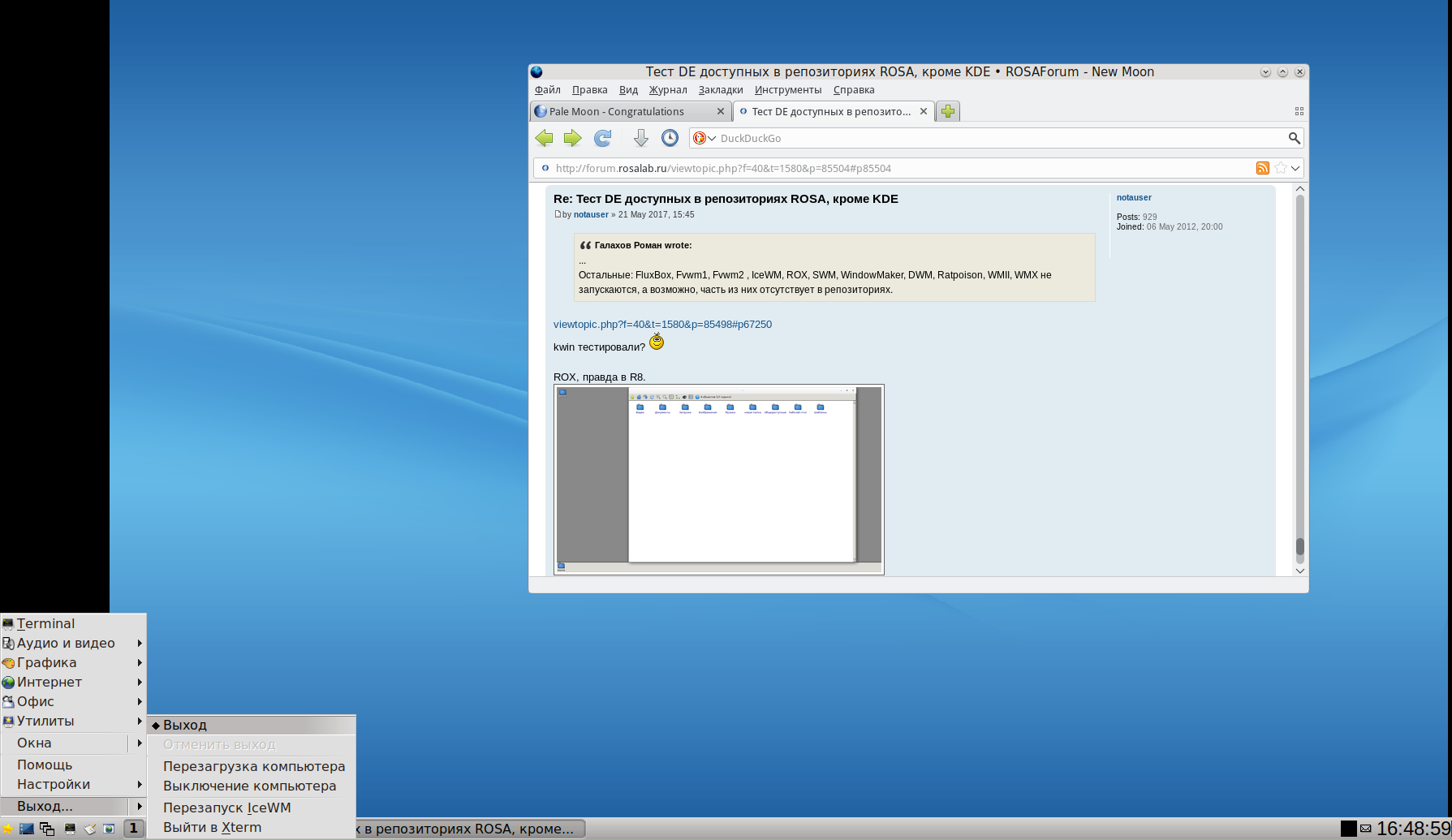Image resolution: width=1452 pixels, height=840 pixels.
Task: Click the green Forward arrow button
Action: [x=573, y=138]
